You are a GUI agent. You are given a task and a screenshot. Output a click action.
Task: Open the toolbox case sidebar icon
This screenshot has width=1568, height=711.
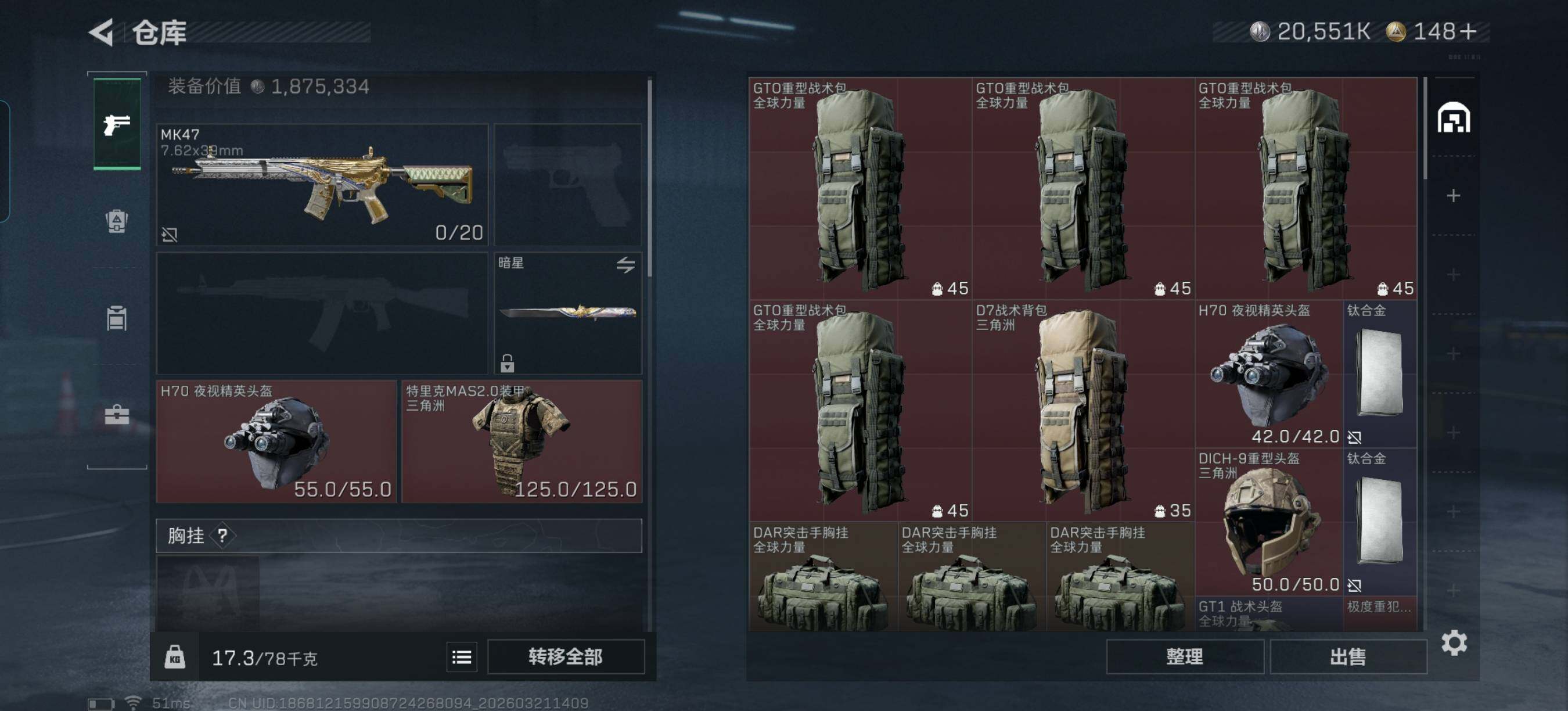pyautogui.click(x=117, y=415)
